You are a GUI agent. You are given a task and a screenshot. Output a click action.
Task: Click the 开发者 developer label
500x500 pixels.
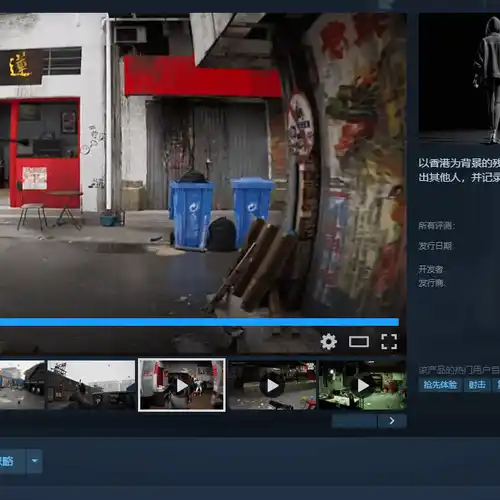coord(432,269)
